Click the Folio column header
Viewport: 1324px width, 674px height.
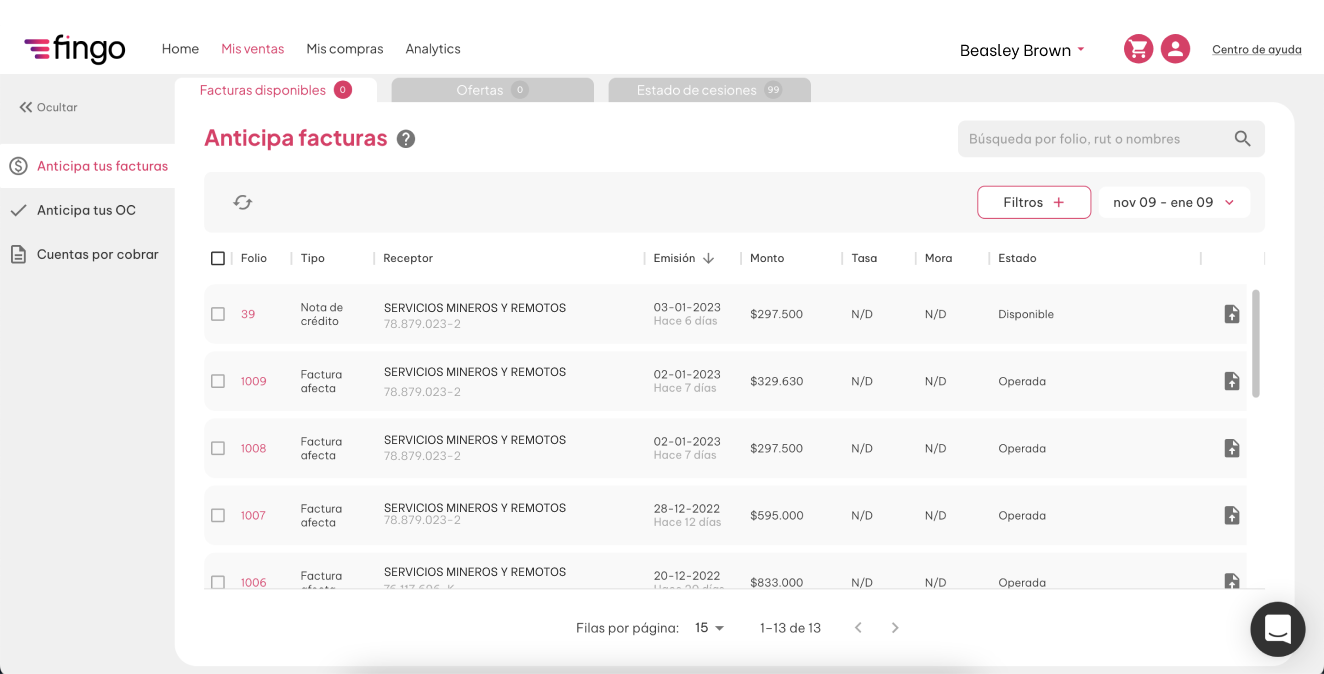click(x=254, y=258)
